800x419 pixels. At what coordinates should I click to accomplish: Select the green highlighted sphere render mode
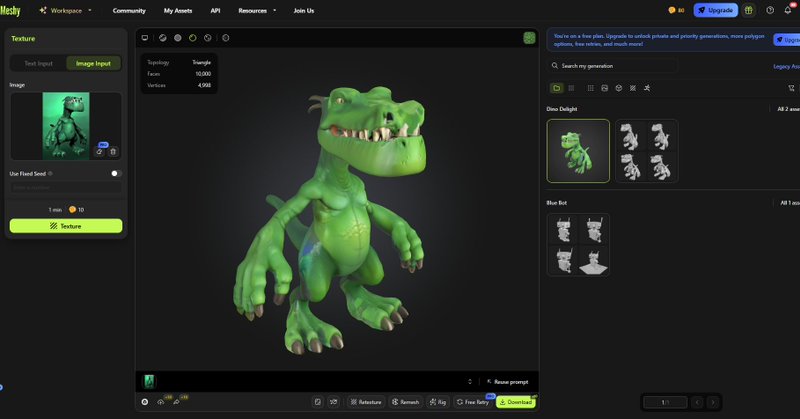pyautogui.click(x=192, y=38)
